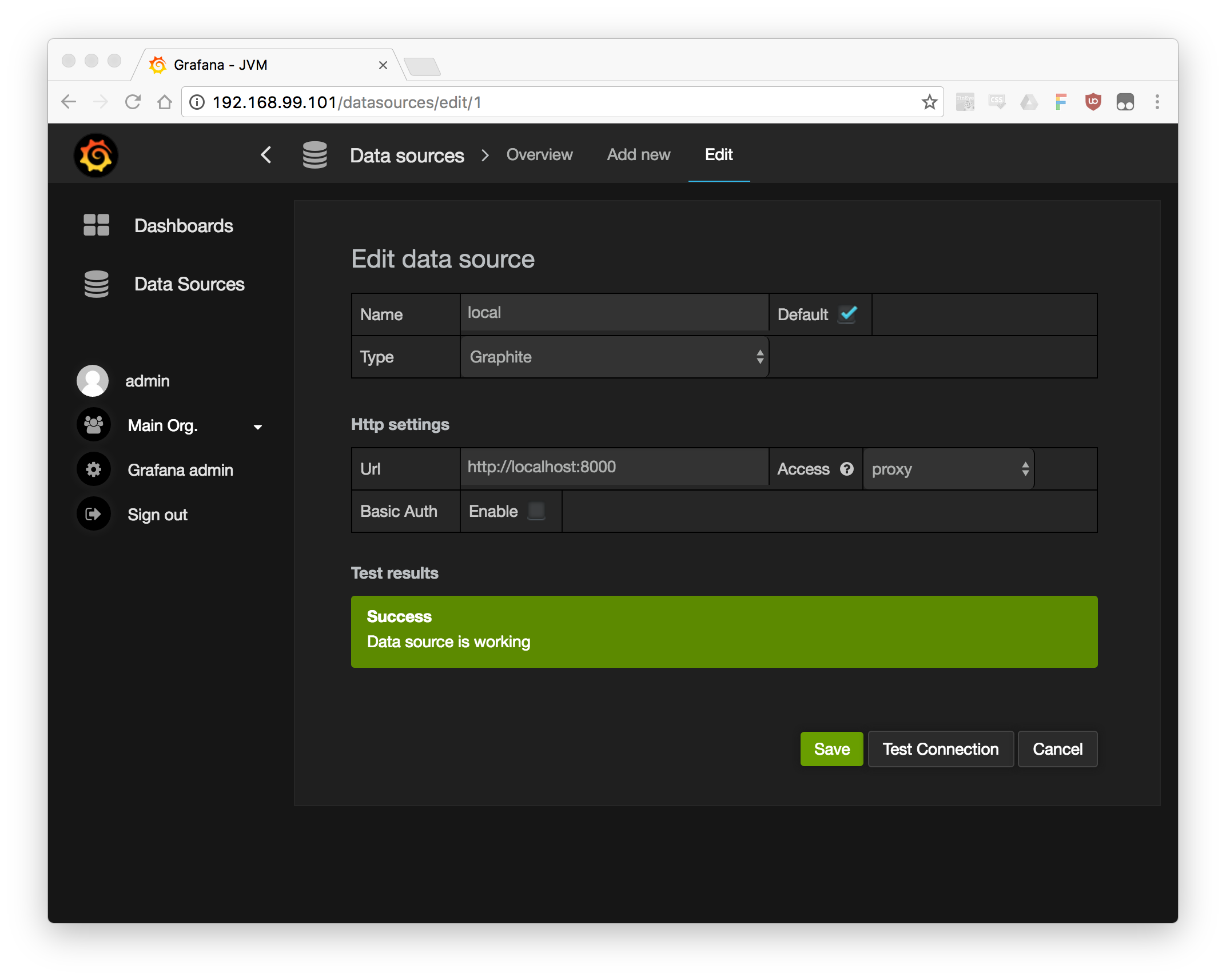1226x980 pixels.
Task: Click the Data Sources stack icon in the sidebar
Action: (x=96, y=284)
